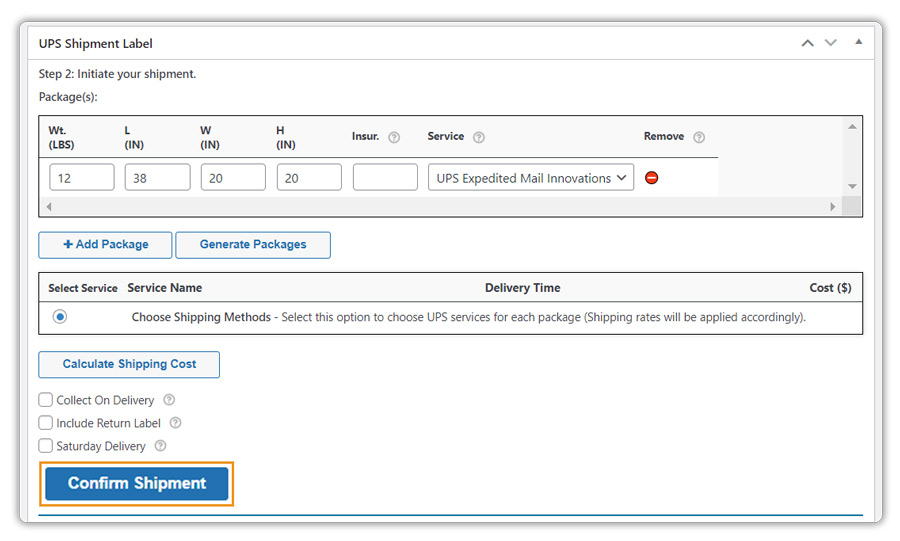
Task: Move UPS Shipment Label panel down
Action: click(831, 43)
